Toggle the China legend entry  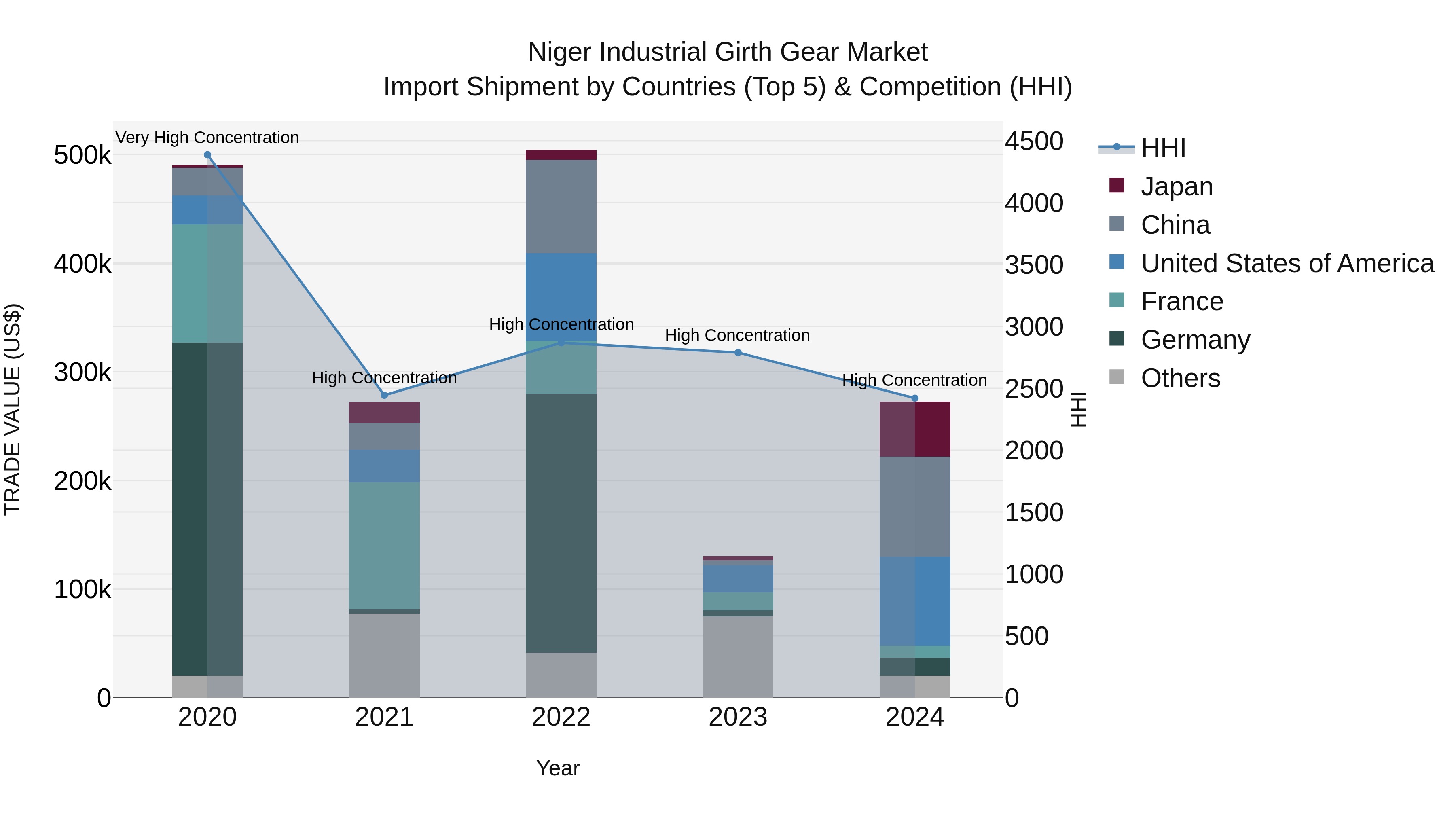pyautogui.click(x=1159, y=224)
